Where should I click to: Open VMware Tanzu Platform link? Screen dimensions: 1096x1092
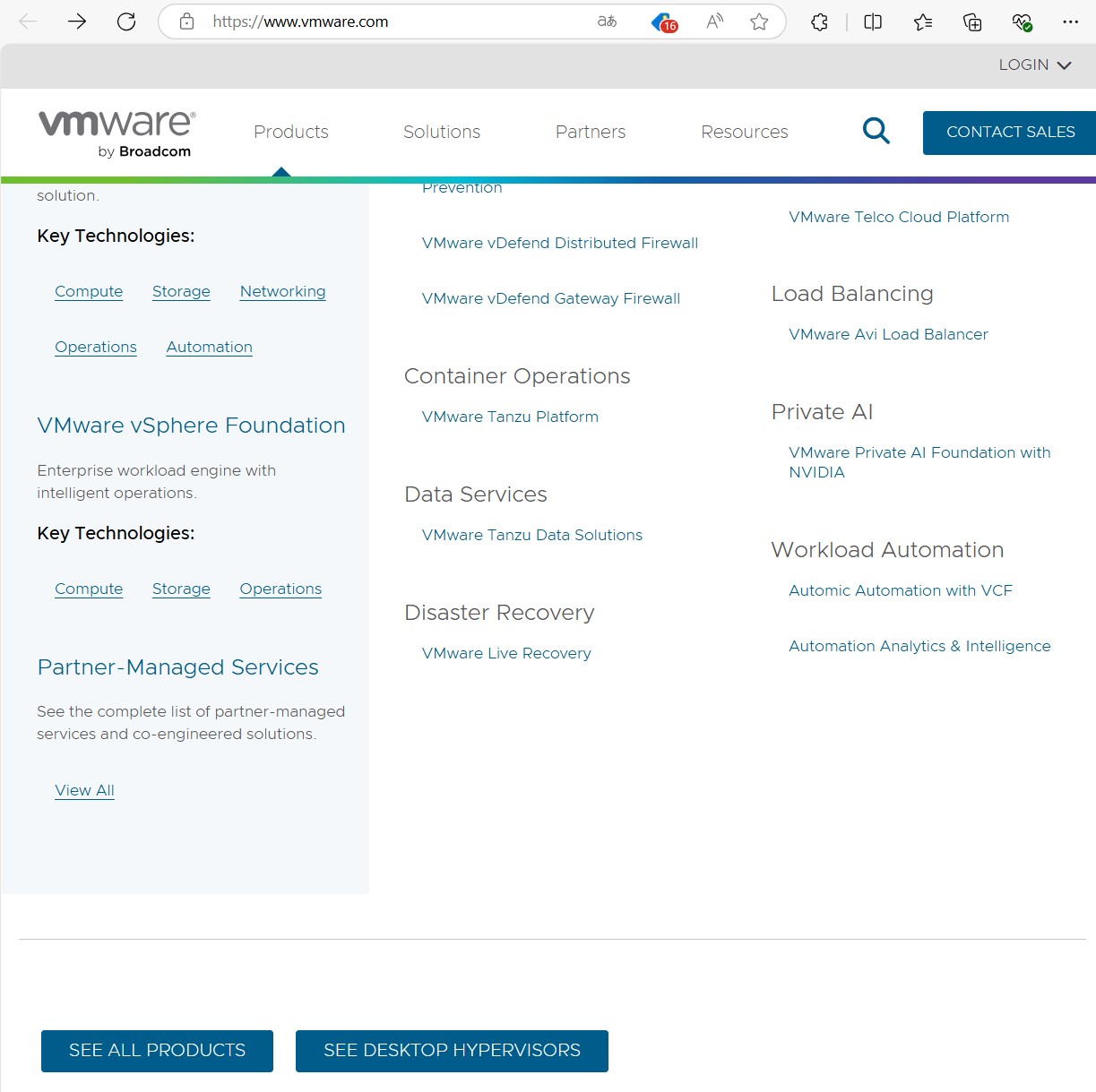coord(510,417)
